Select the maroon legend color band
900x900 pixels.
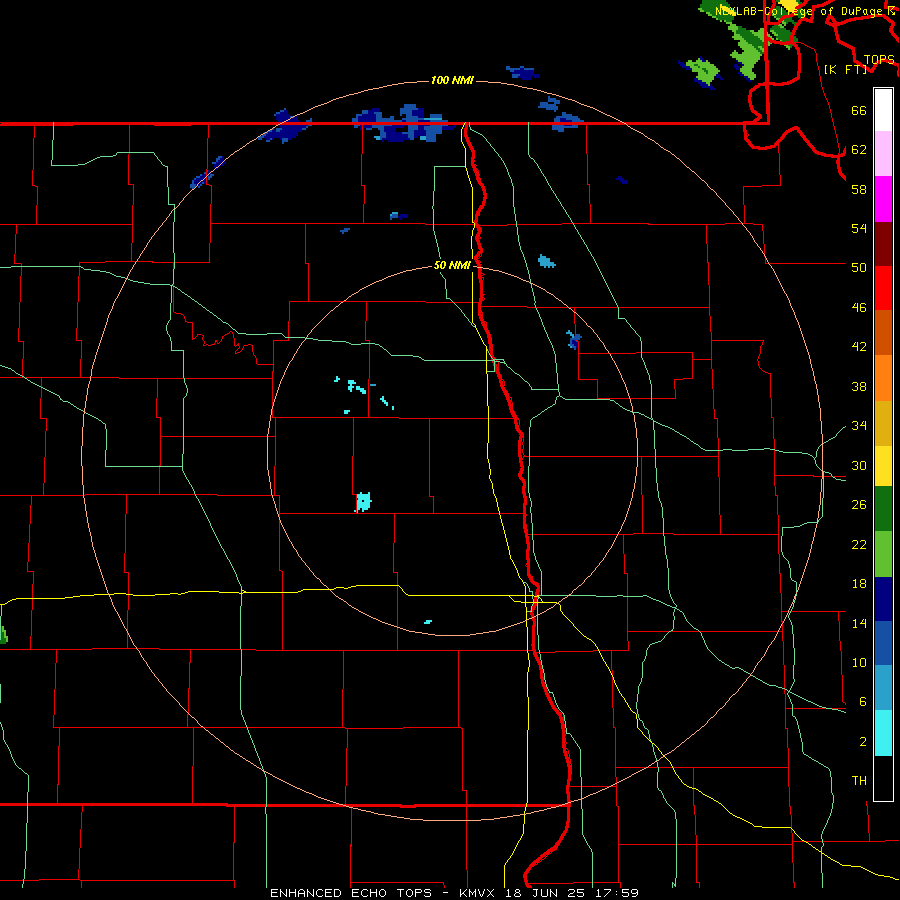click(883, 244)
